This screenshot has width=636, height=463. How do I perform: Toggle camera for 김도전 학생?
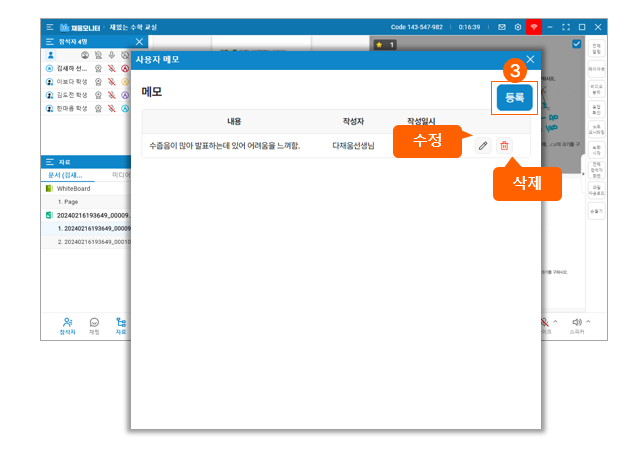tap(99, 95)
